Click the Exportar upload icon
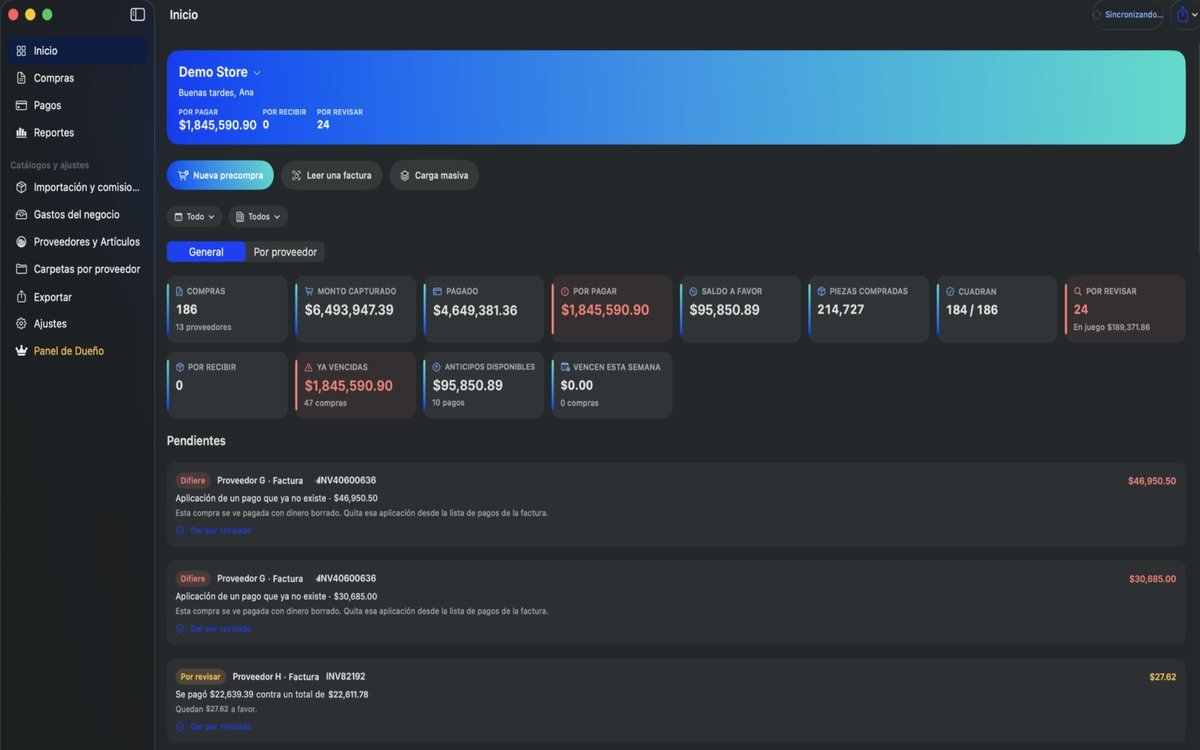 [x=21, y=297]
